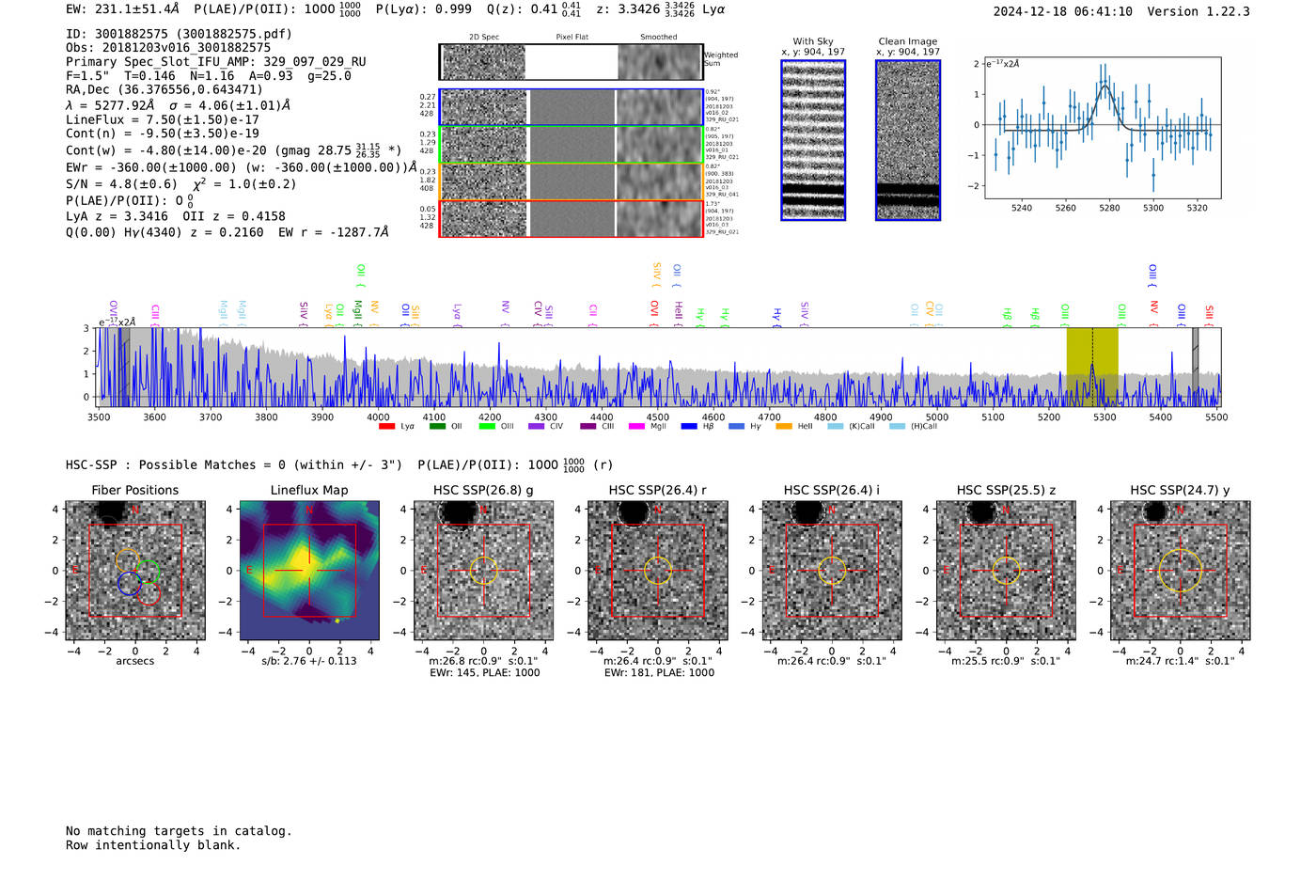Select the red-outlined 2D spectrum row
1316x896 pixels.
pos(571,218)
